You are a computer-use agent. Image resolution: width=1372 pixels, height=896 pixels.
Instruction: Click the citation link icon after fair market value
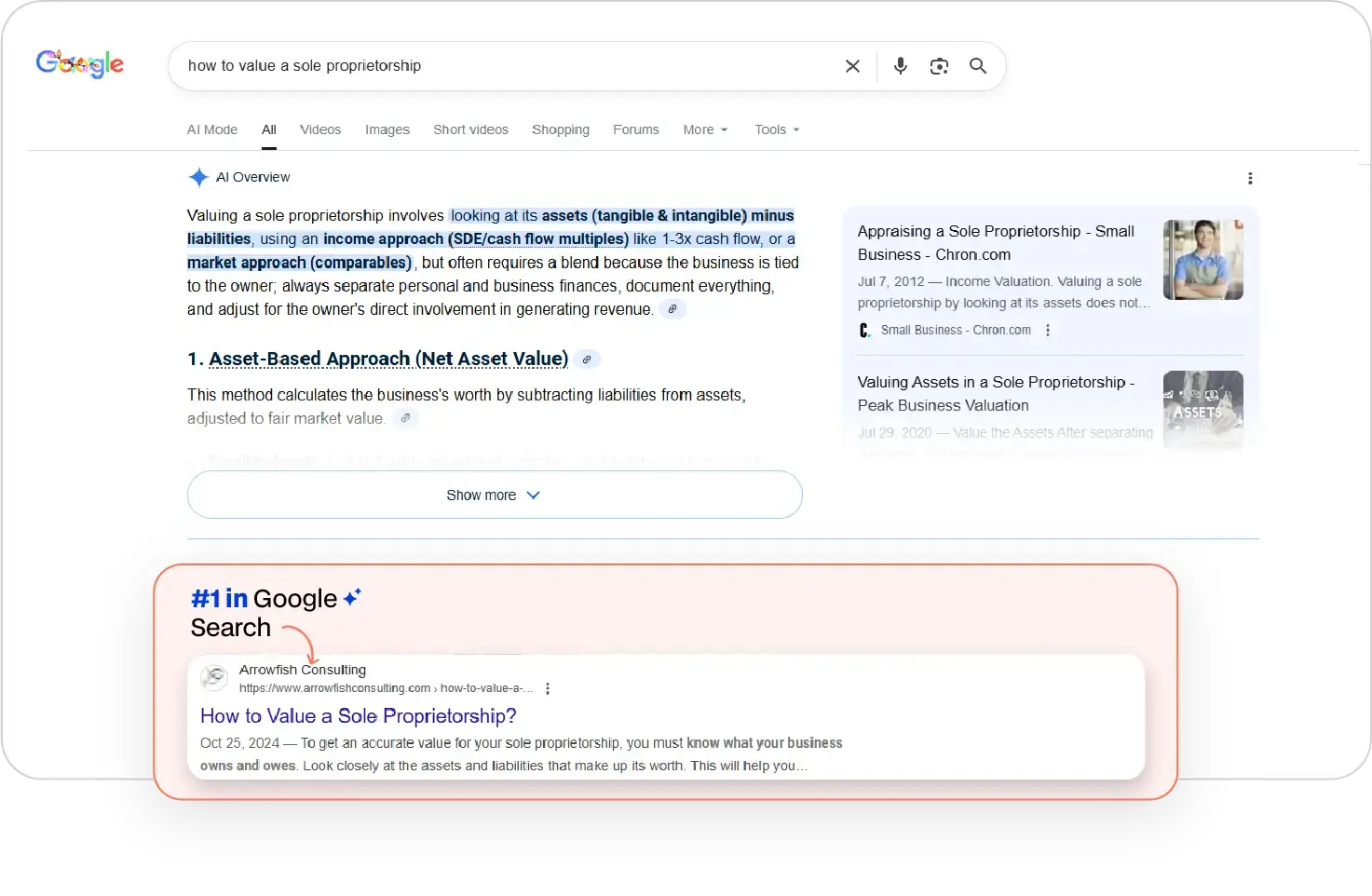tap(405, 418)
